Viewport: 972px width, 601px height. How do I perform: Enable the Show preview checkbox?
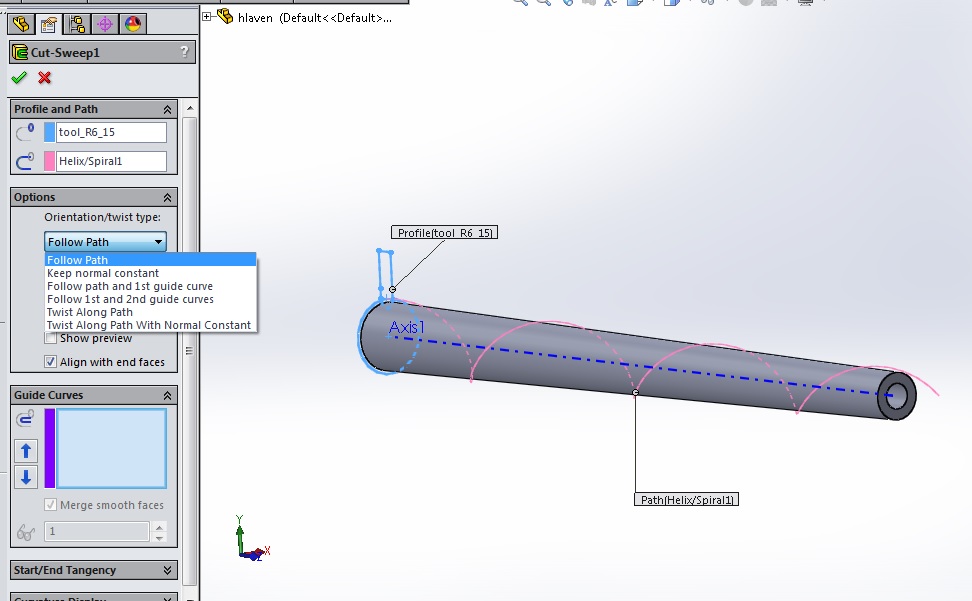51,338
